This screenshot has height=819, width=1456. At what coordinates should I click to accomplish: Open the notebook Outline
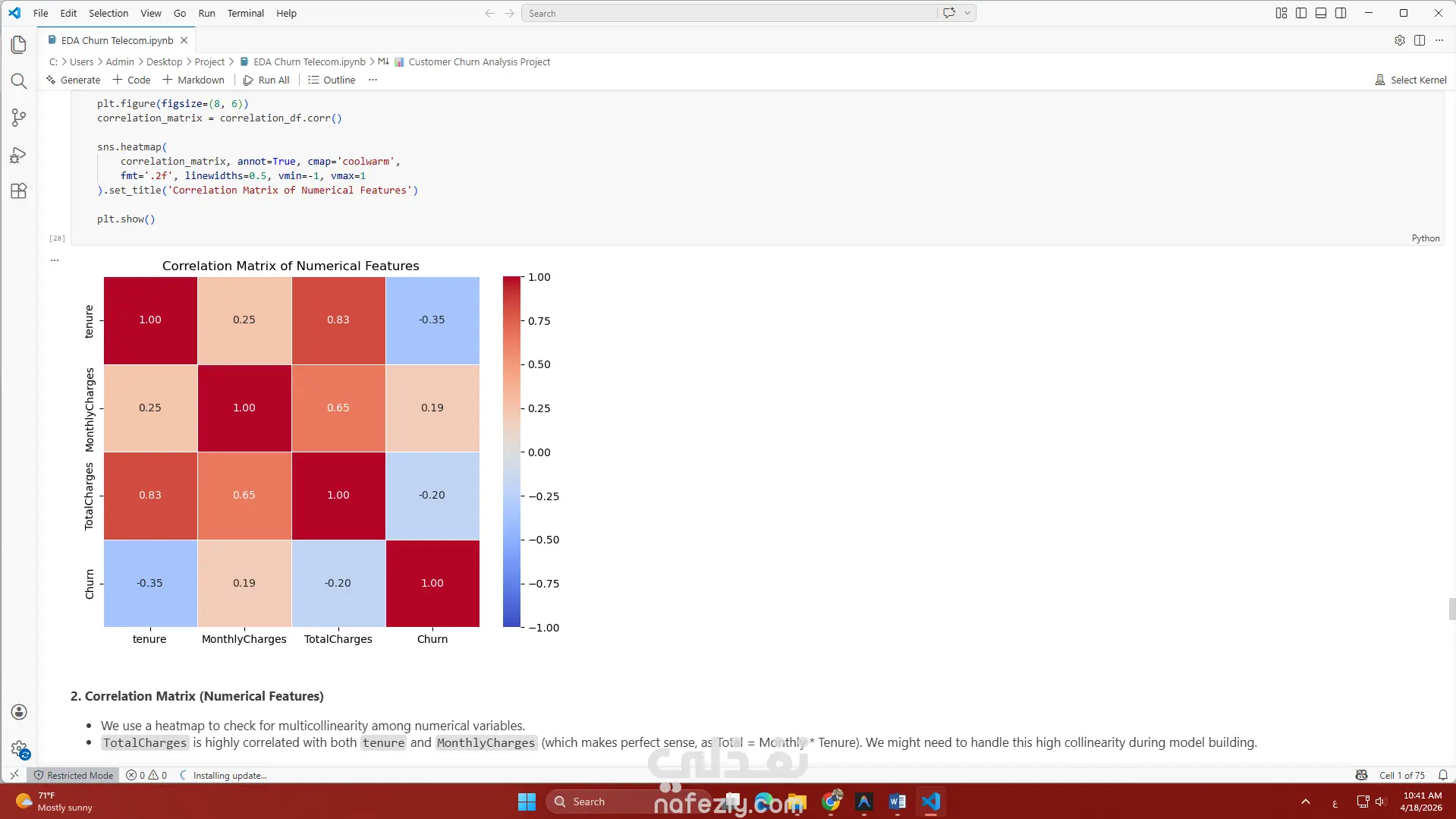coord(332,80)
